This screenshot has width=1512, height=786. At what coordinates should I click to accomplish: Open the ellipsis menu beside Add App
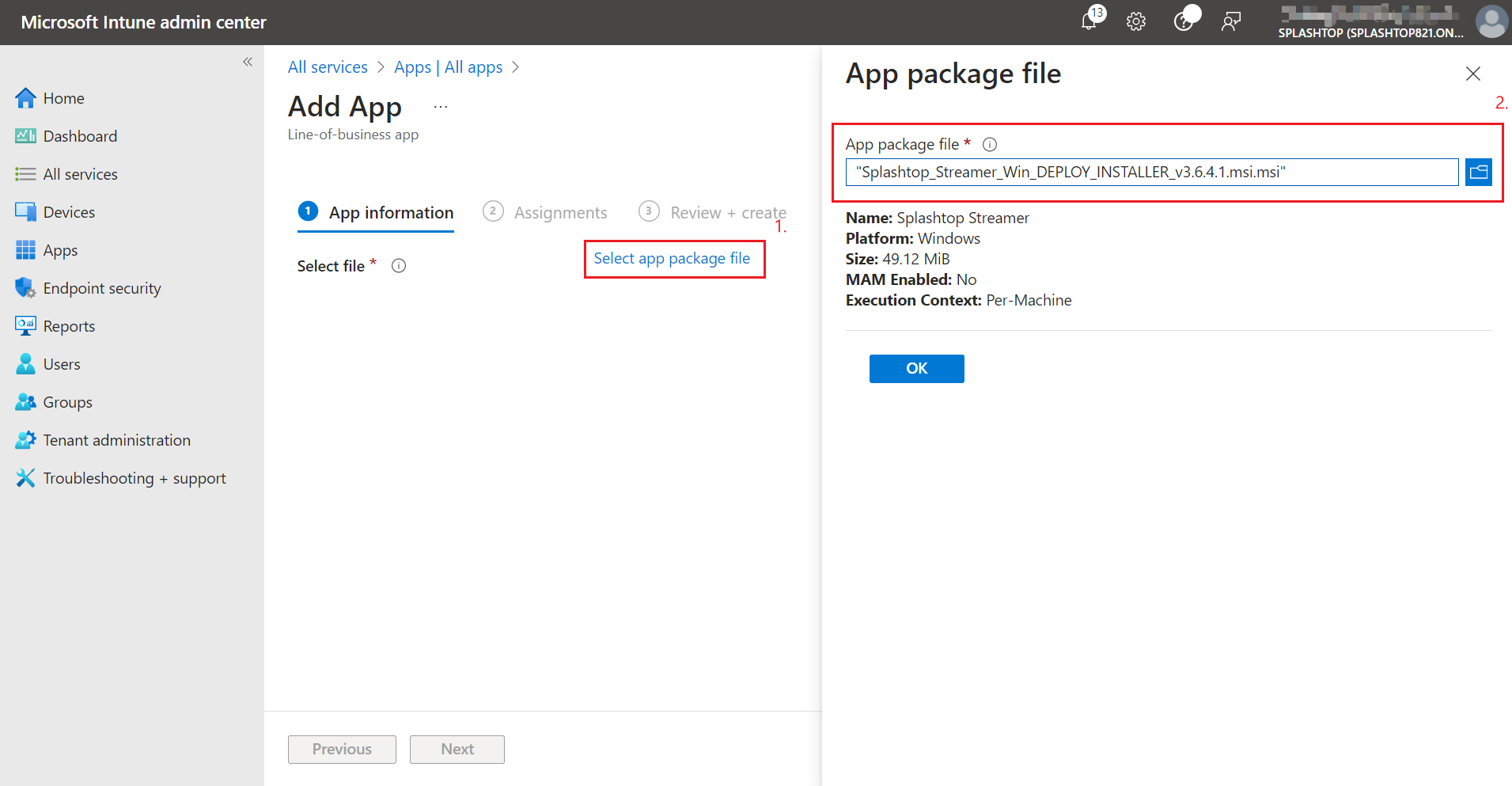pyautogui.click(x=440, y=105)
